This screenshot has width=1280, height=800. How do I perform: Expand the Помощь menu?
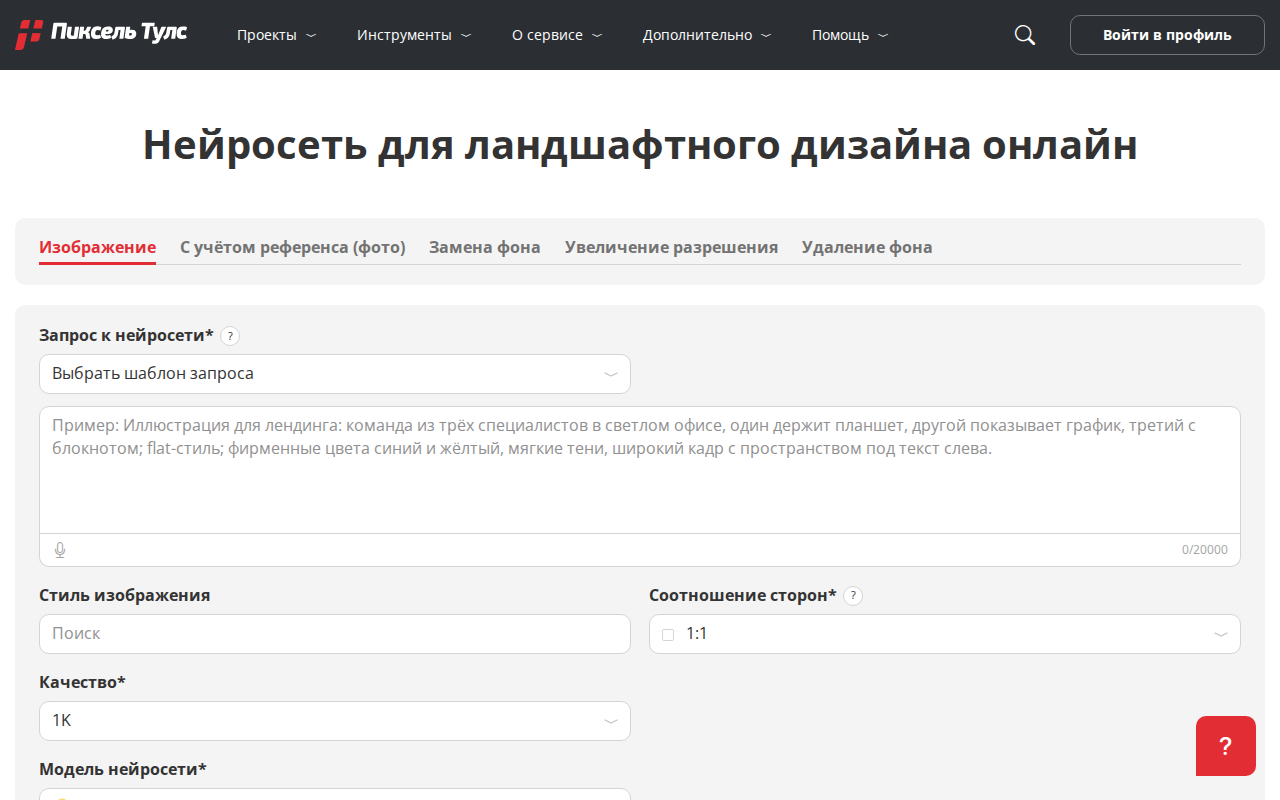[850, 35]
